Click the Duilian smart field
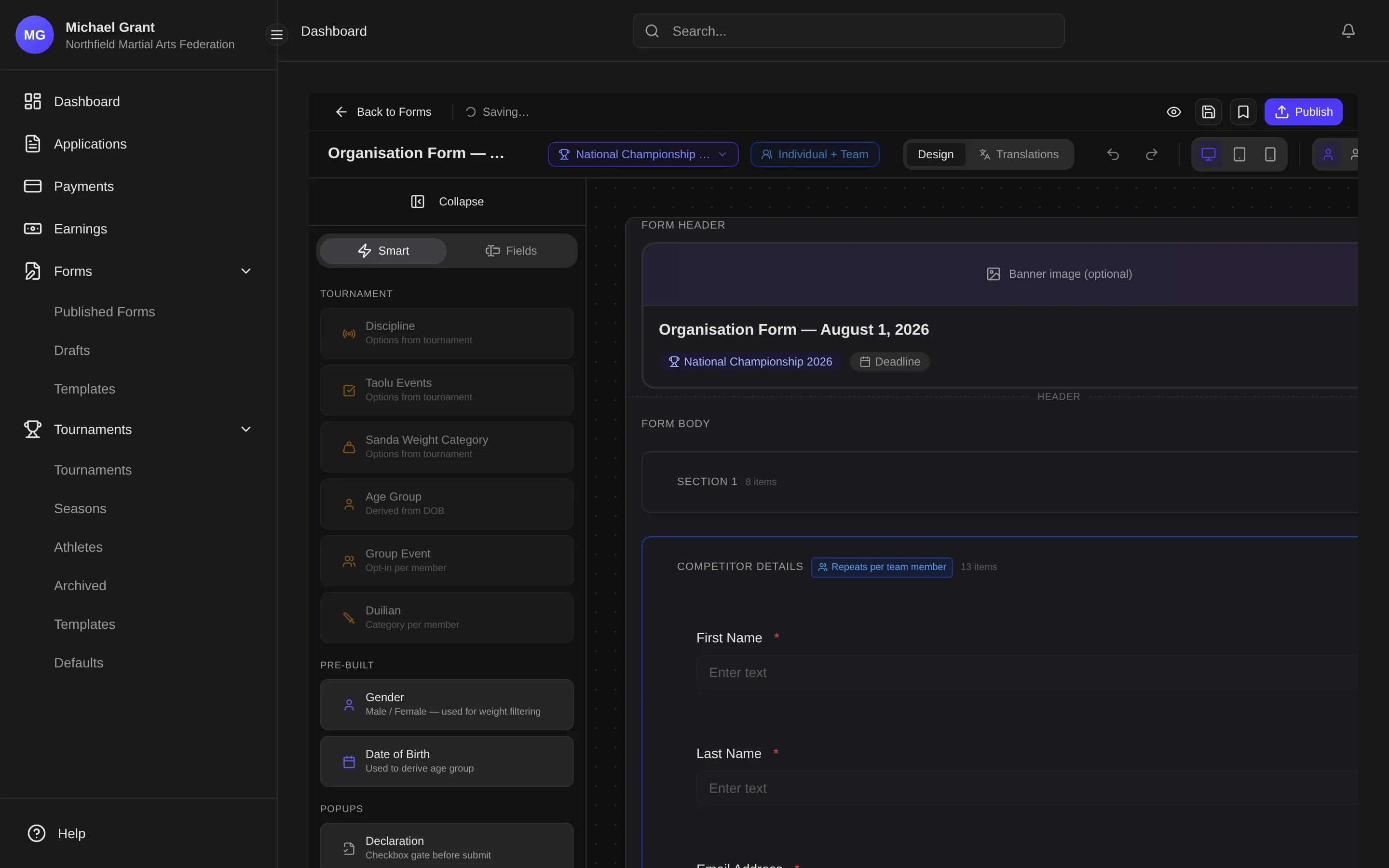The image size is (1389, 868). 447,618
